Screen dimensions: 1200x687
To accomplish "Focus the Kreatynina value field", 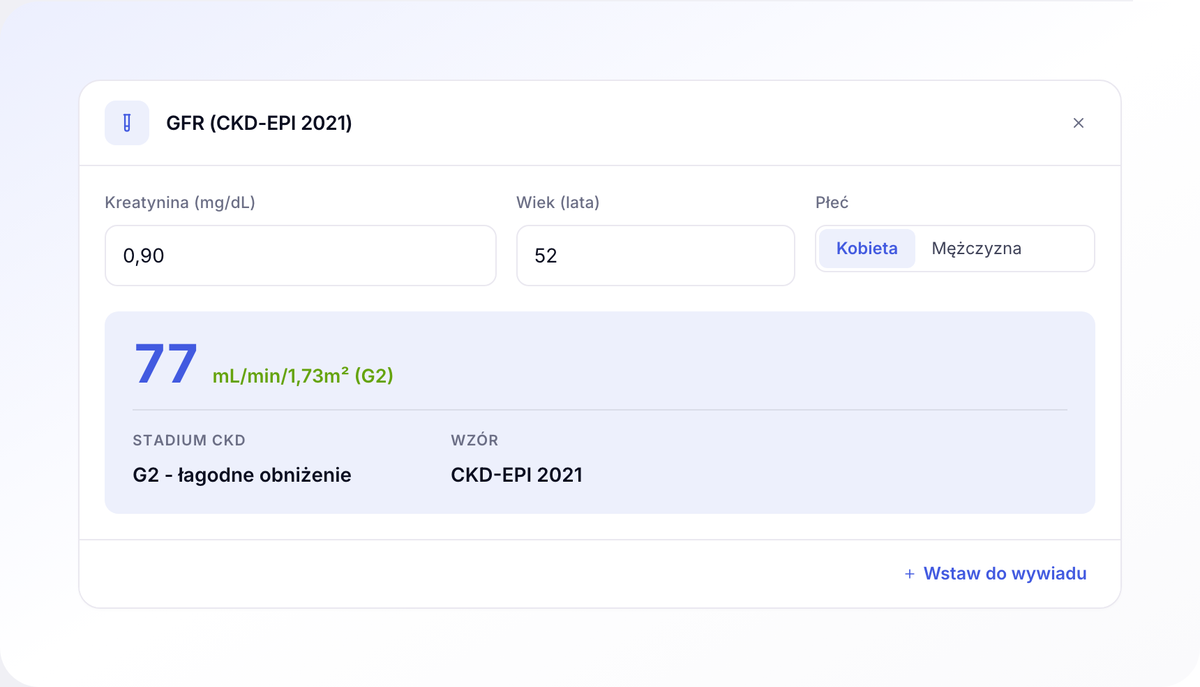I will pyautogui.click(x=300, y=255).
